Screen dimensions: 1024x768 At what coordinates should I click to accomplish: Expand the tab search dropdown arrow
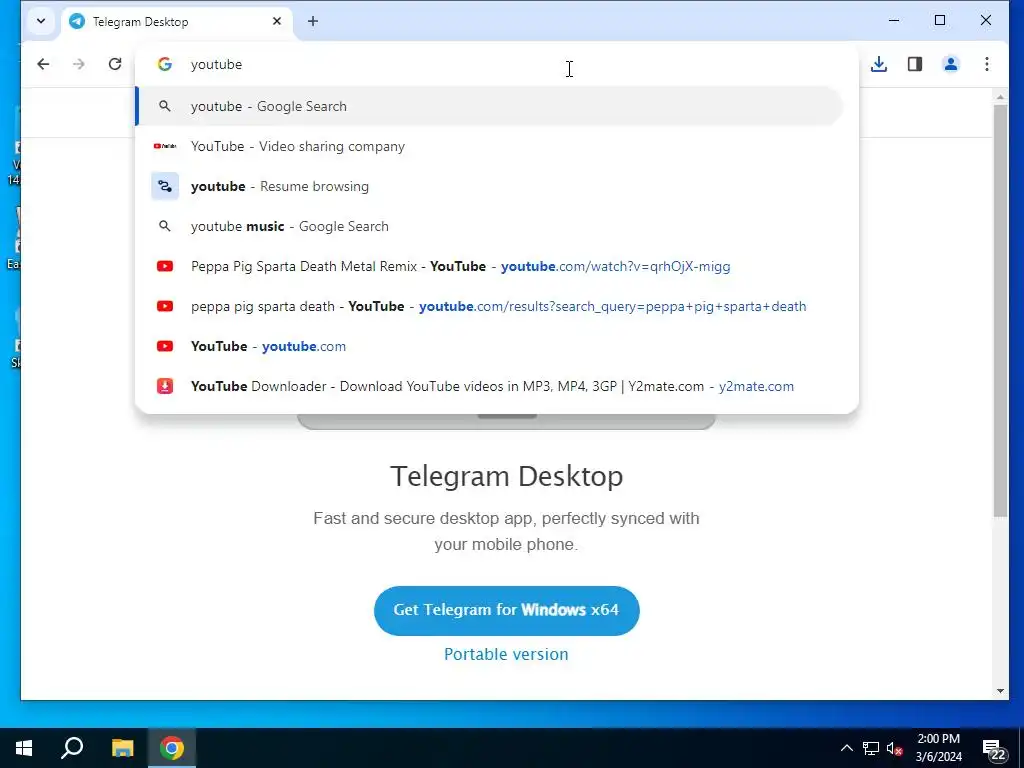pos(41,22)
